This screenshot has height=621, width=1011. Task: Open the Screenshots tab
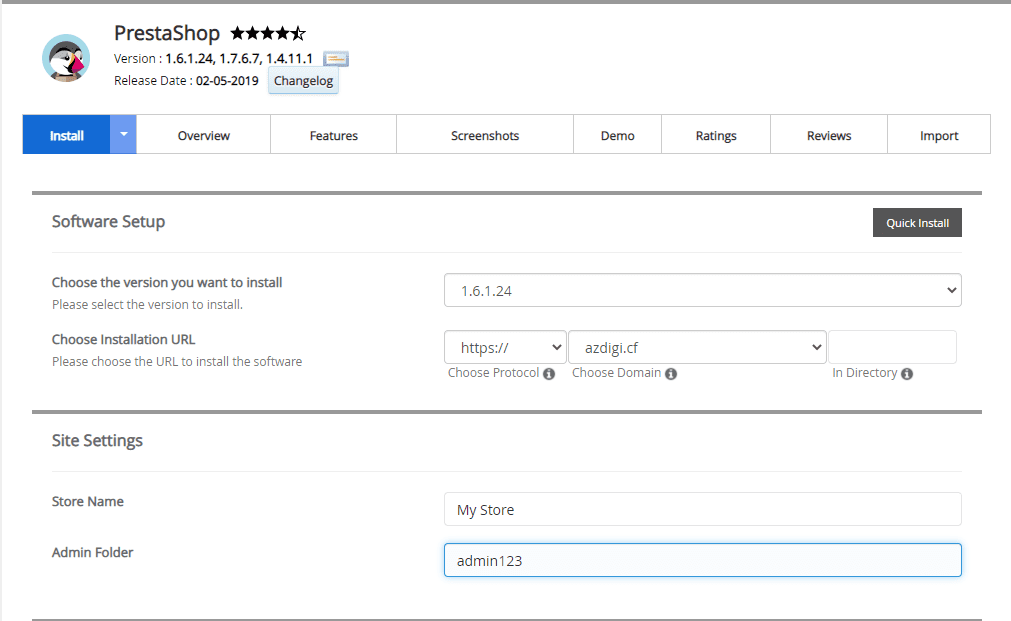coord(485,135)
